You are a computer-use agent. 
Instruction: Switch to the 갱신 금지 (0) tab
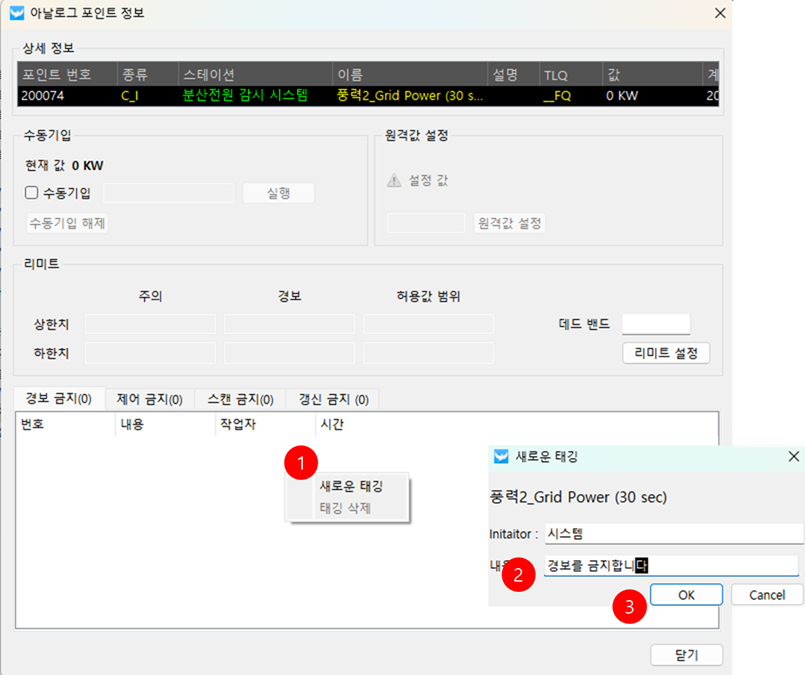(x=333, y=399)
